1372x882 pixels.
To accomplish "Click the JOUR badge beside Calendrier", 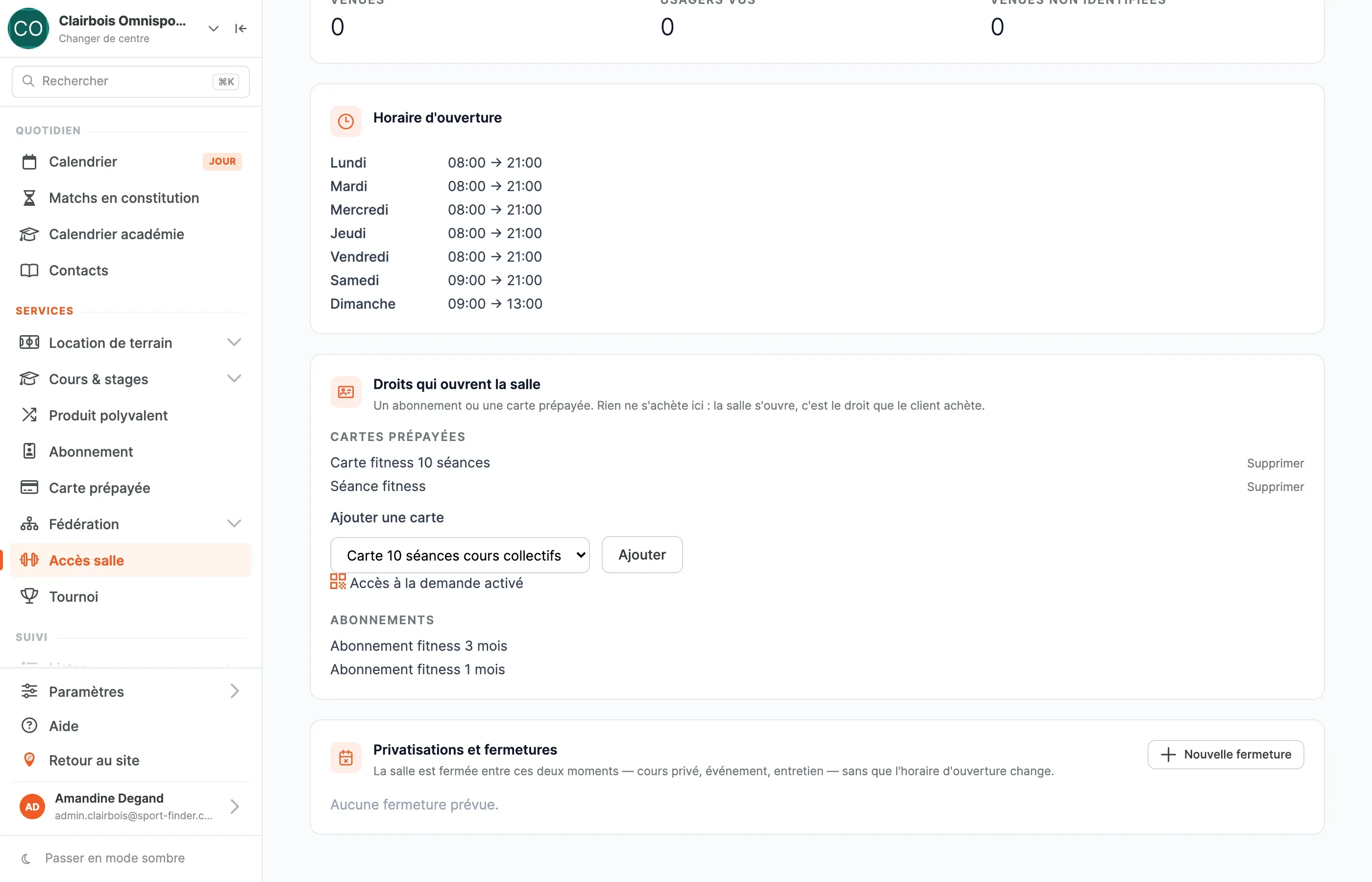I will point(222,162).
